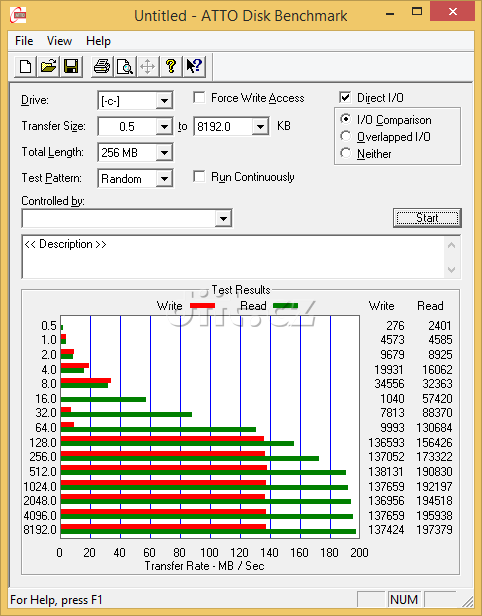Maximize the ATTO Disk Benchmark window
The height and width of the screenshot is (616, 482).
(417, 12)
